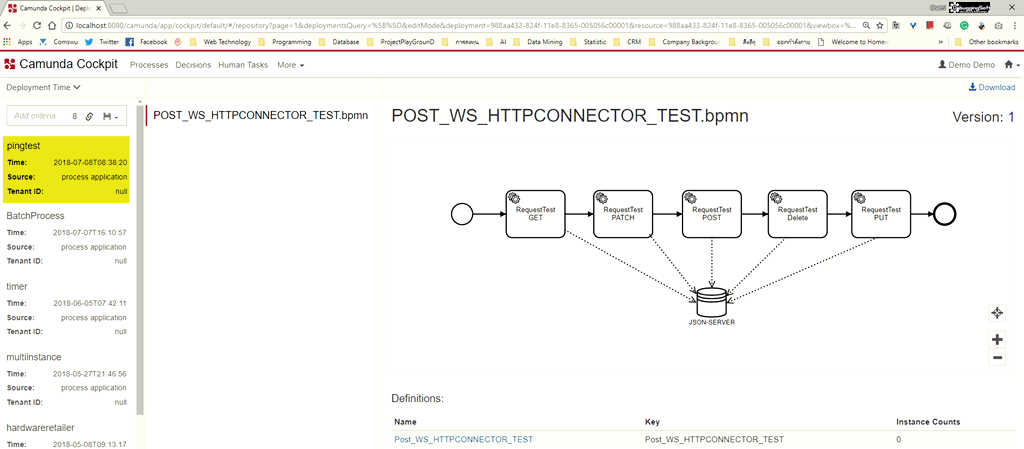Click the JSON-SERVER data store icon
The image size is (1024, 449).
(711, 302)
